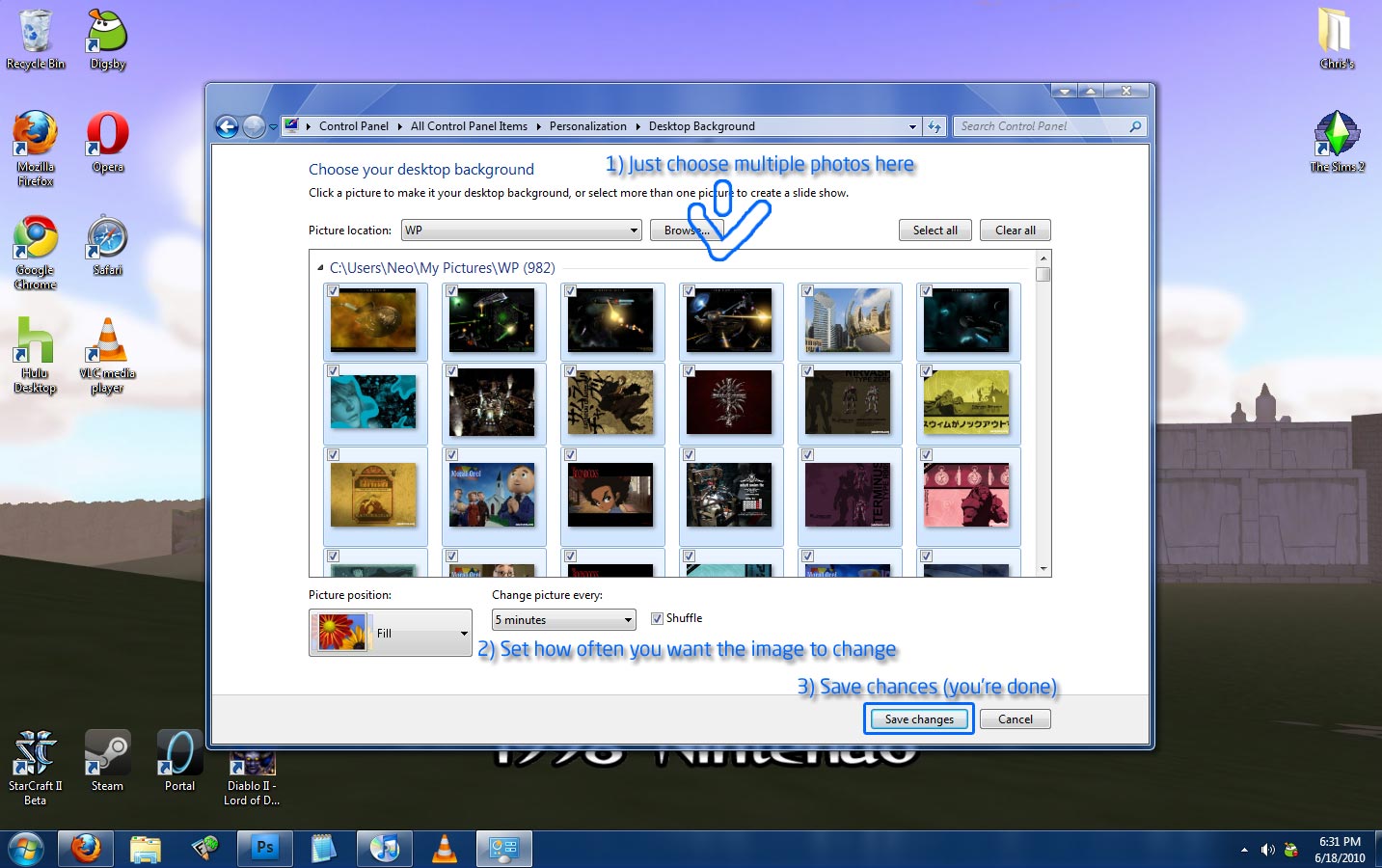
Task: Open the Chris's folder on desktop
Action: click(1337, 39)
